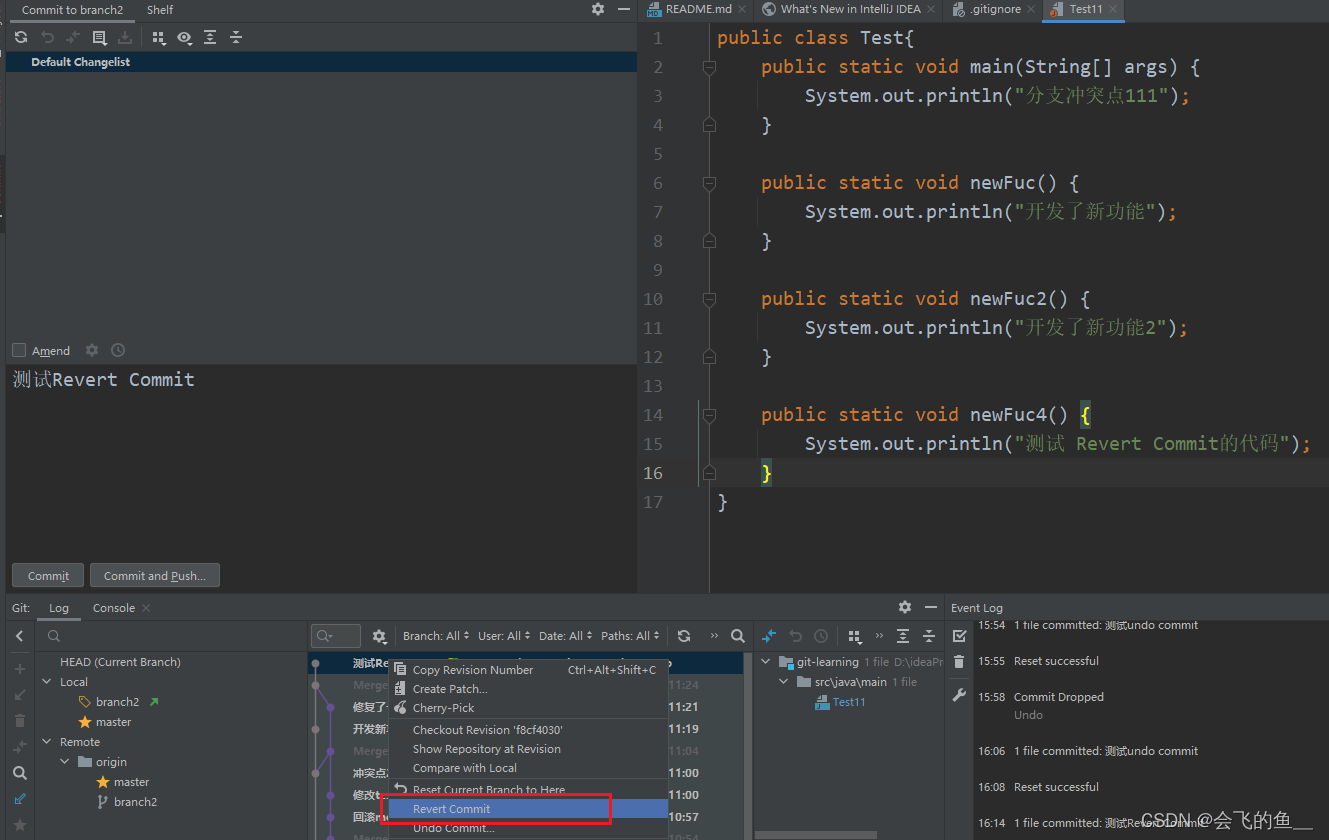Open the Branch: All filter dropdown
Screen dimensions: 1329x840
click(434, 636)
